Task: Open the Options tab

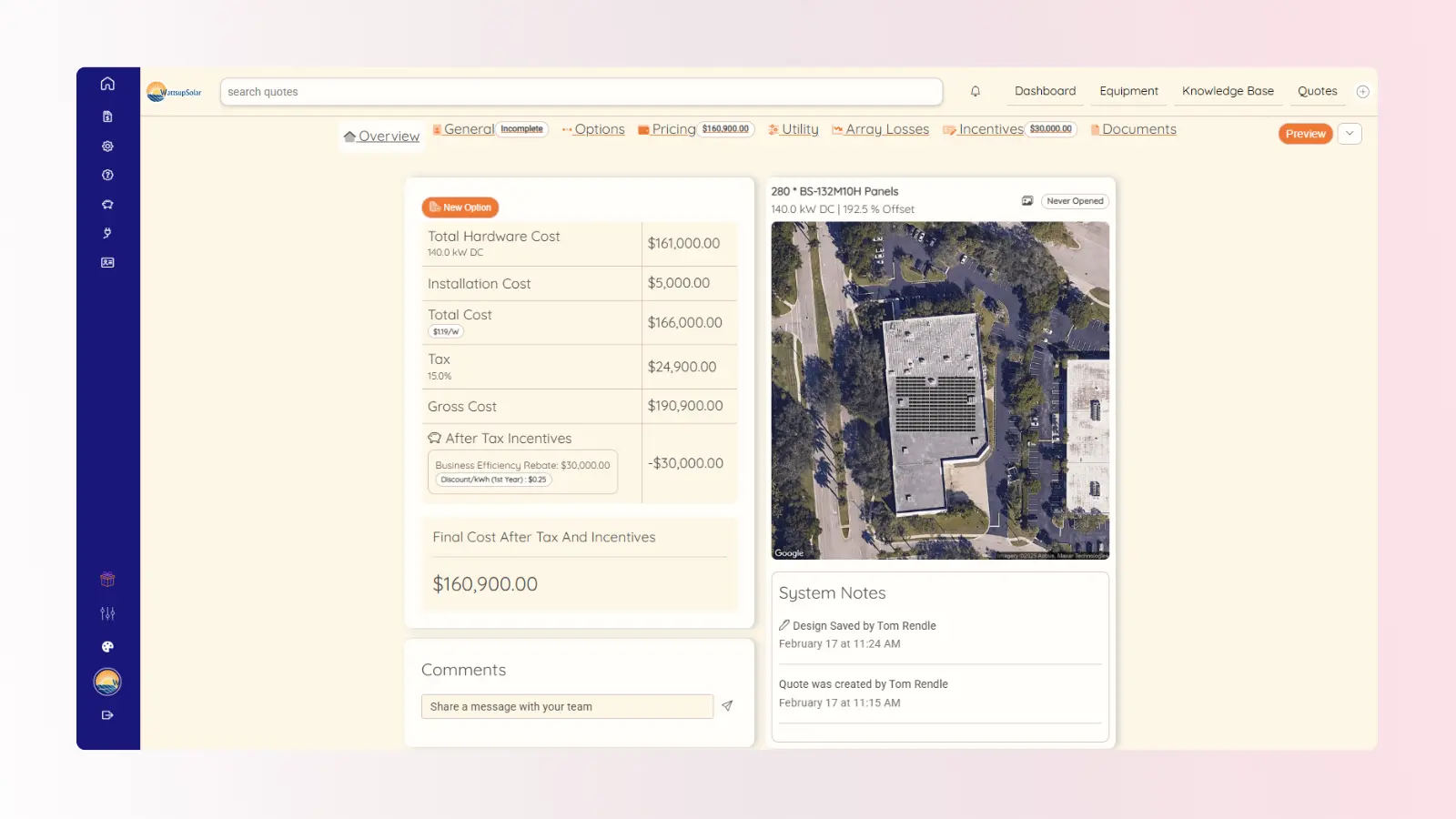Action: pos(593,129)
